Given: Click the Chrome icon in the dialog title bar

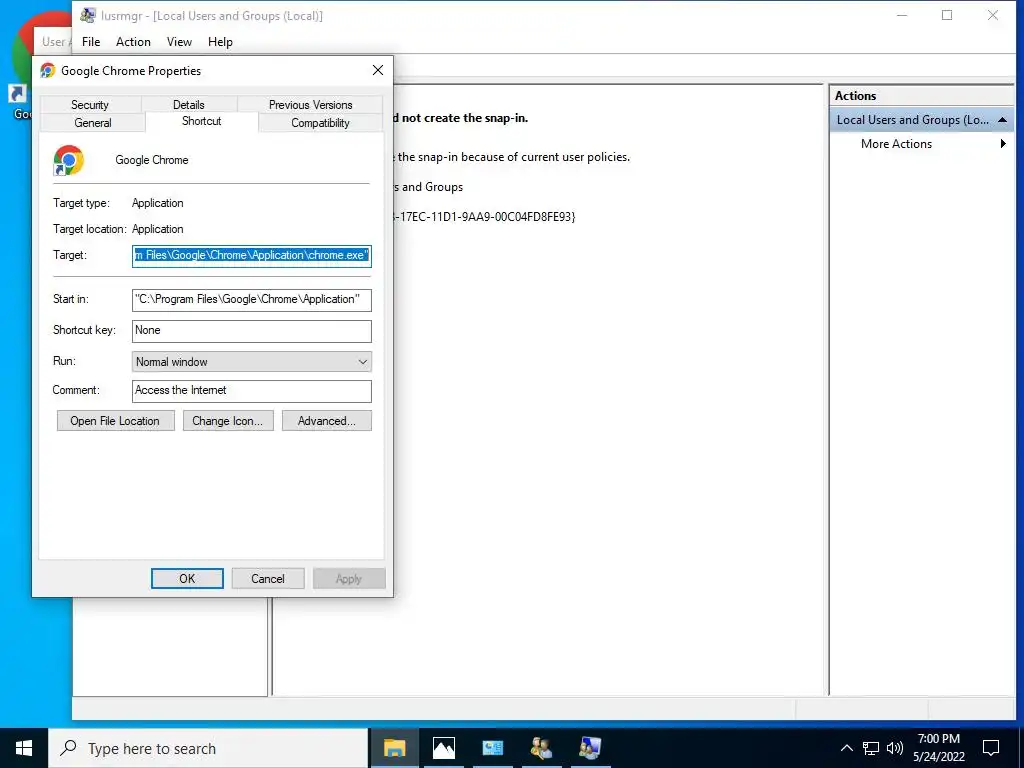Looking at the screenshot, I should (47, 71).
